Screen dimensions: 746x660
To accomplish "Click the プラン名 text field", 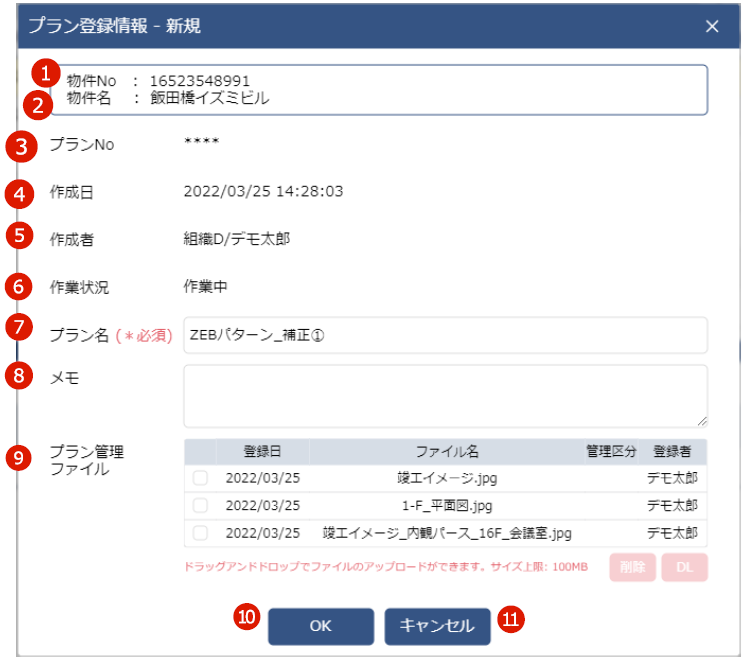I will 445,336.
